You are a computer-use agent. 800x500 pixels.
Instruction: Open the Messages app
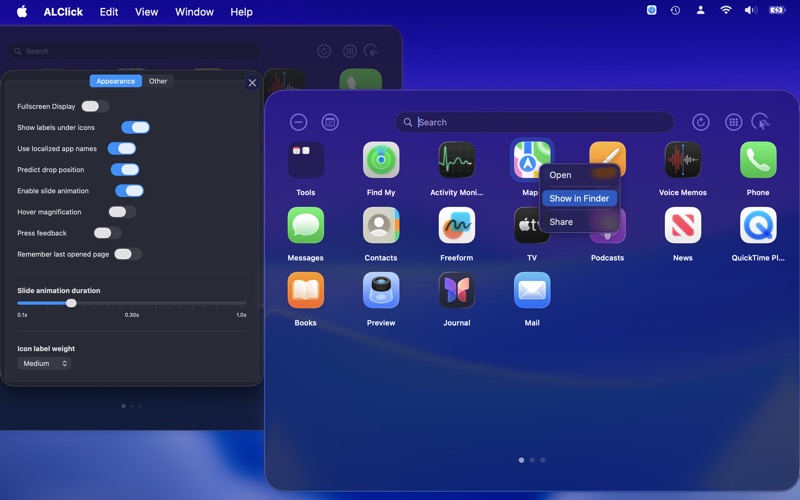click(x=306, y=225)
